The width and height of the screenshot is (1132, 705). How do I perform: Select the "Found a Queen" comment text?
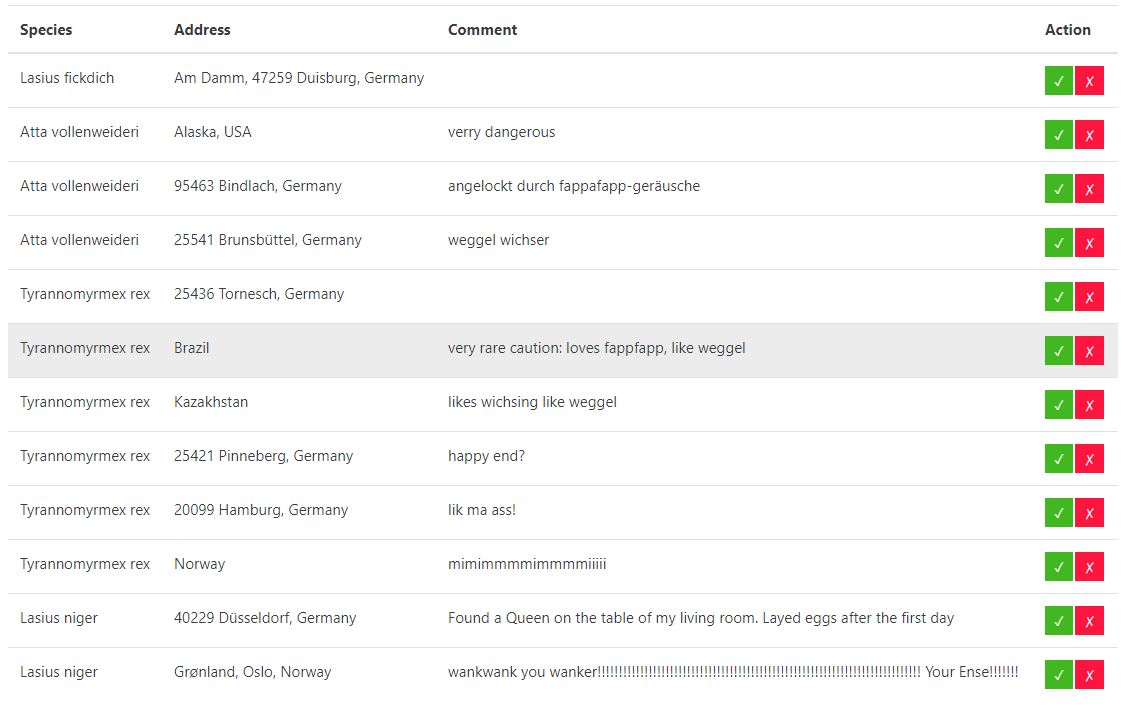tap(700, 618)
